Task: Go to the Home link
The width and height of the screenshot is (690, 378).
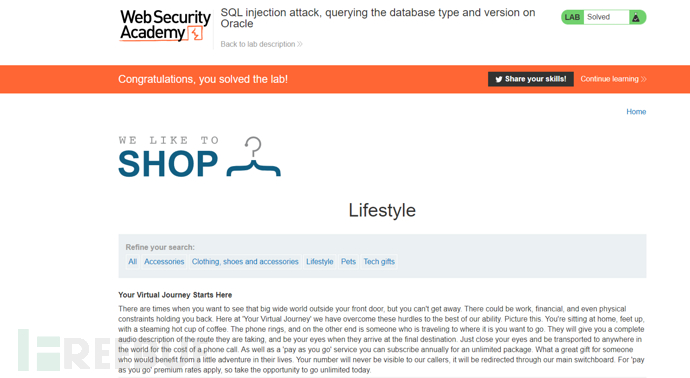Action: [x=636, y=112]
